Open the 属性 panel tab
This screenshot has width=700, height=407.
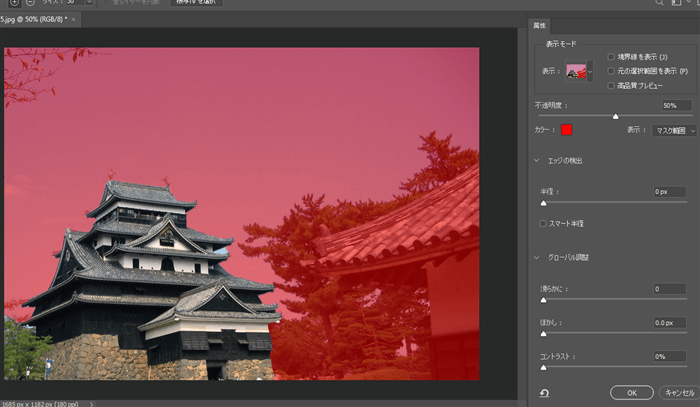(539, 25)
